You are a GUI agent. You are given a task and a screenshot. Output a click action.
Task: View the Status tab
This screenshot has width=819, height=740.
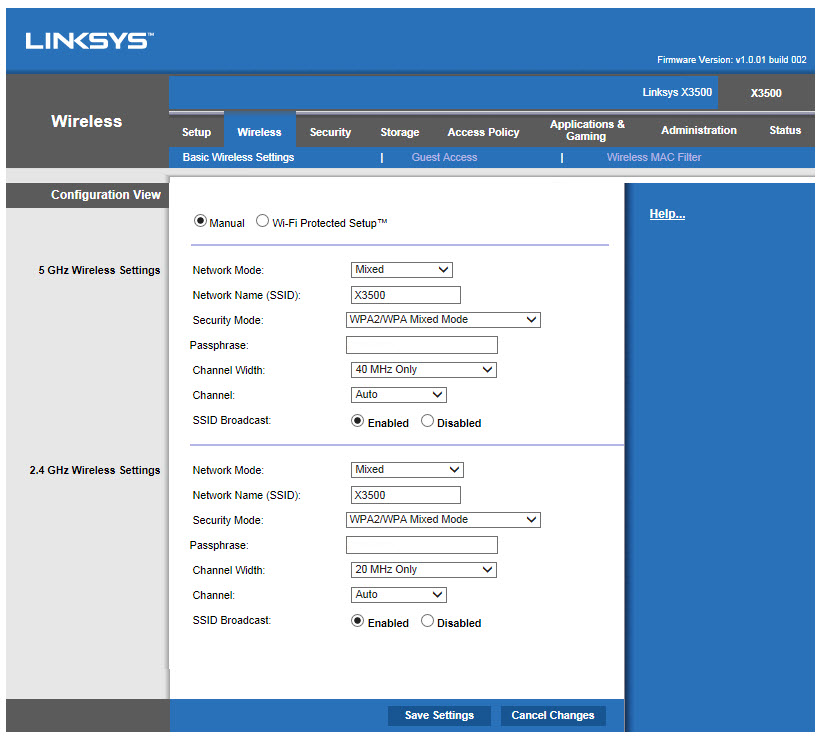785,131
